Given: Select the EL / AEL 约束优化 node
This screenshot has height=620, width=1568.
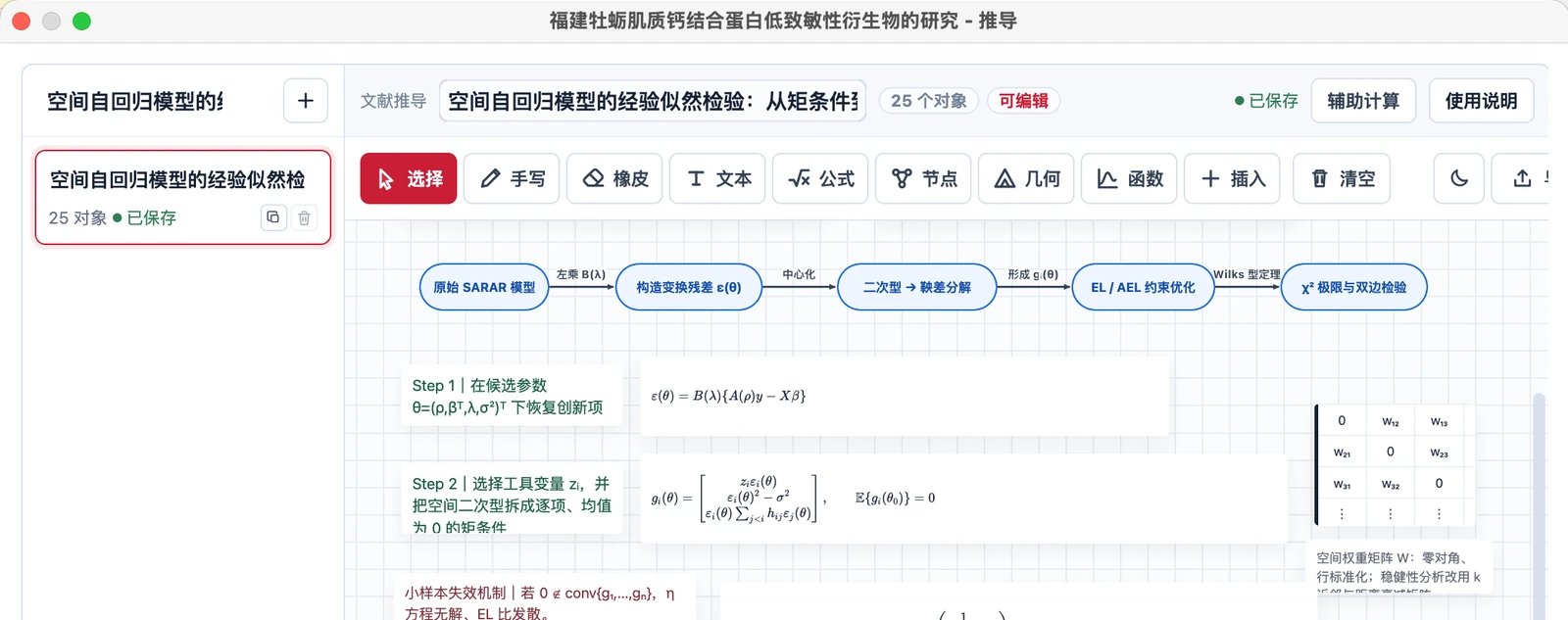Looking at the screenshot, I should 1144,287.
